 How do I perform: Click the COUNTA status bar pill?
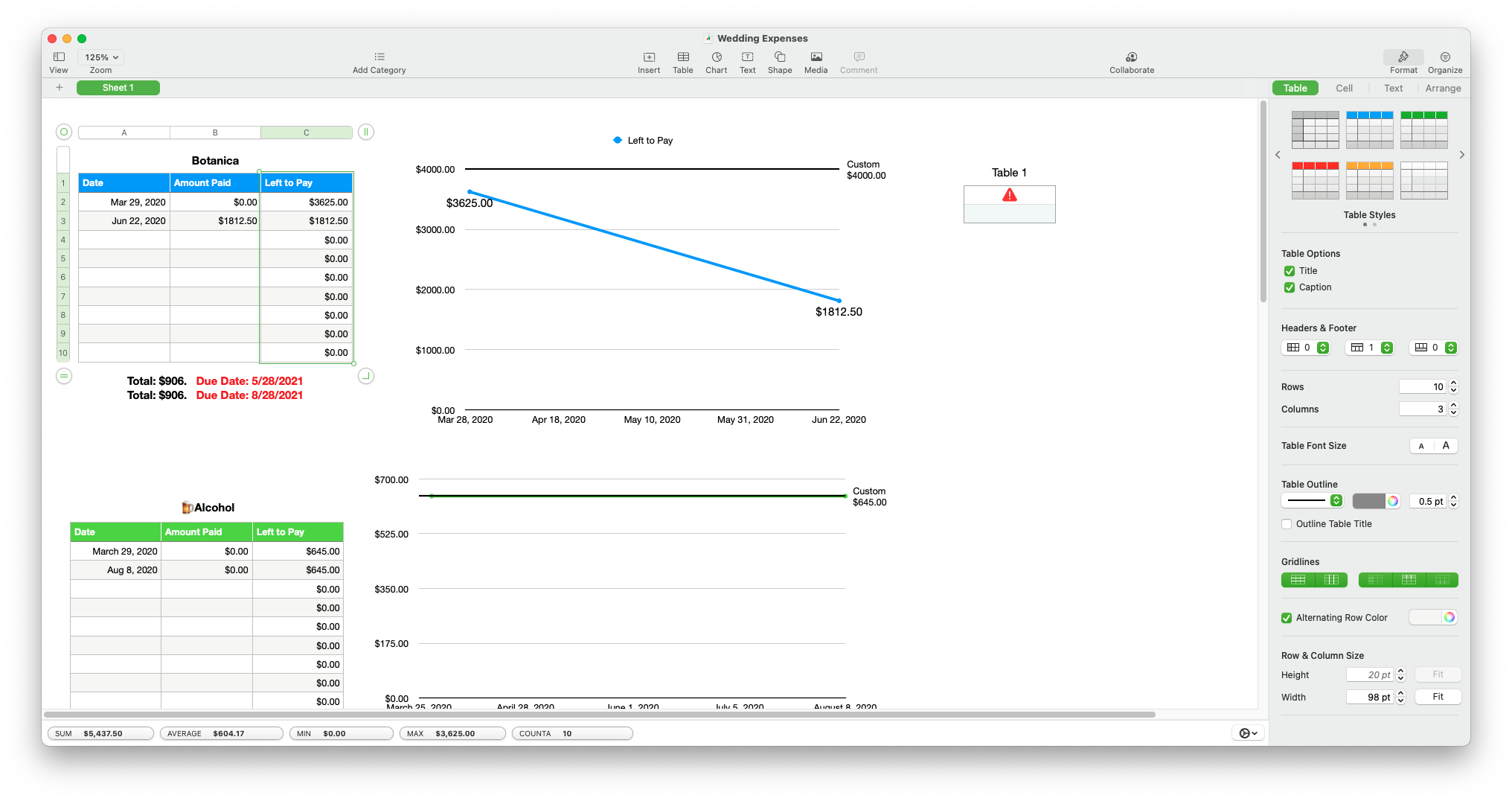click(572, 733)
